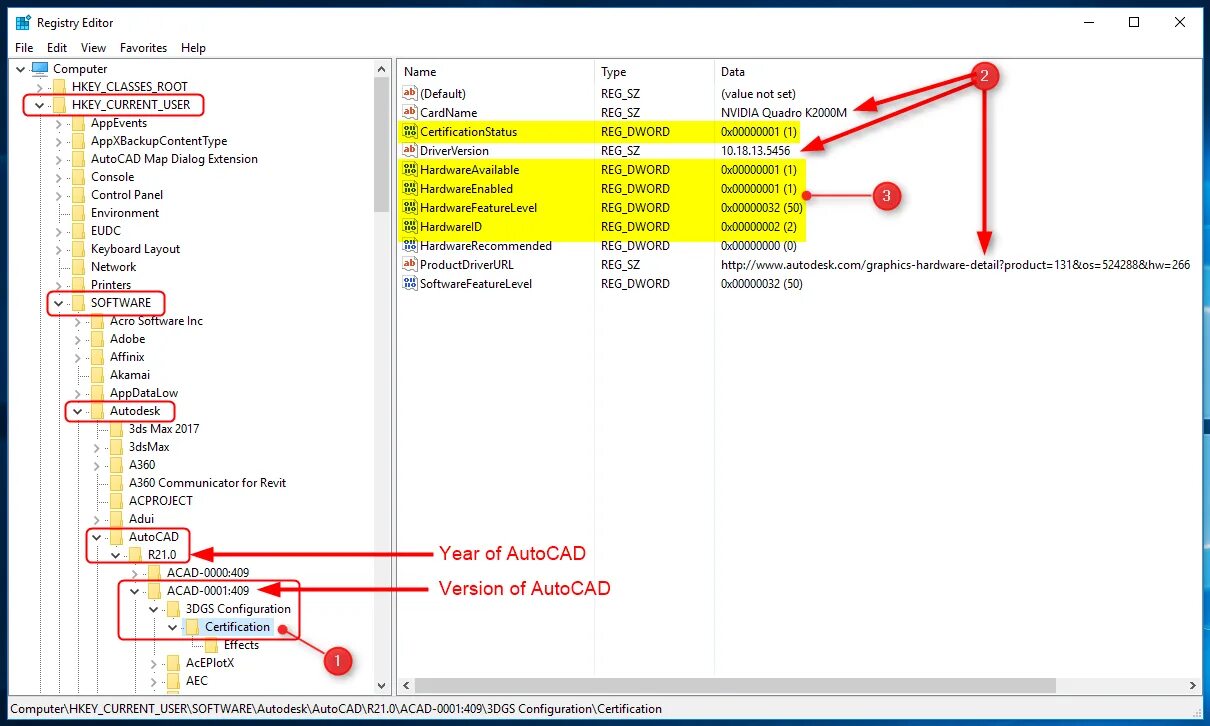Collapse the AutoCAD key chevron
The height and width of the screenshot is (726, 1210).
point(96,537)
